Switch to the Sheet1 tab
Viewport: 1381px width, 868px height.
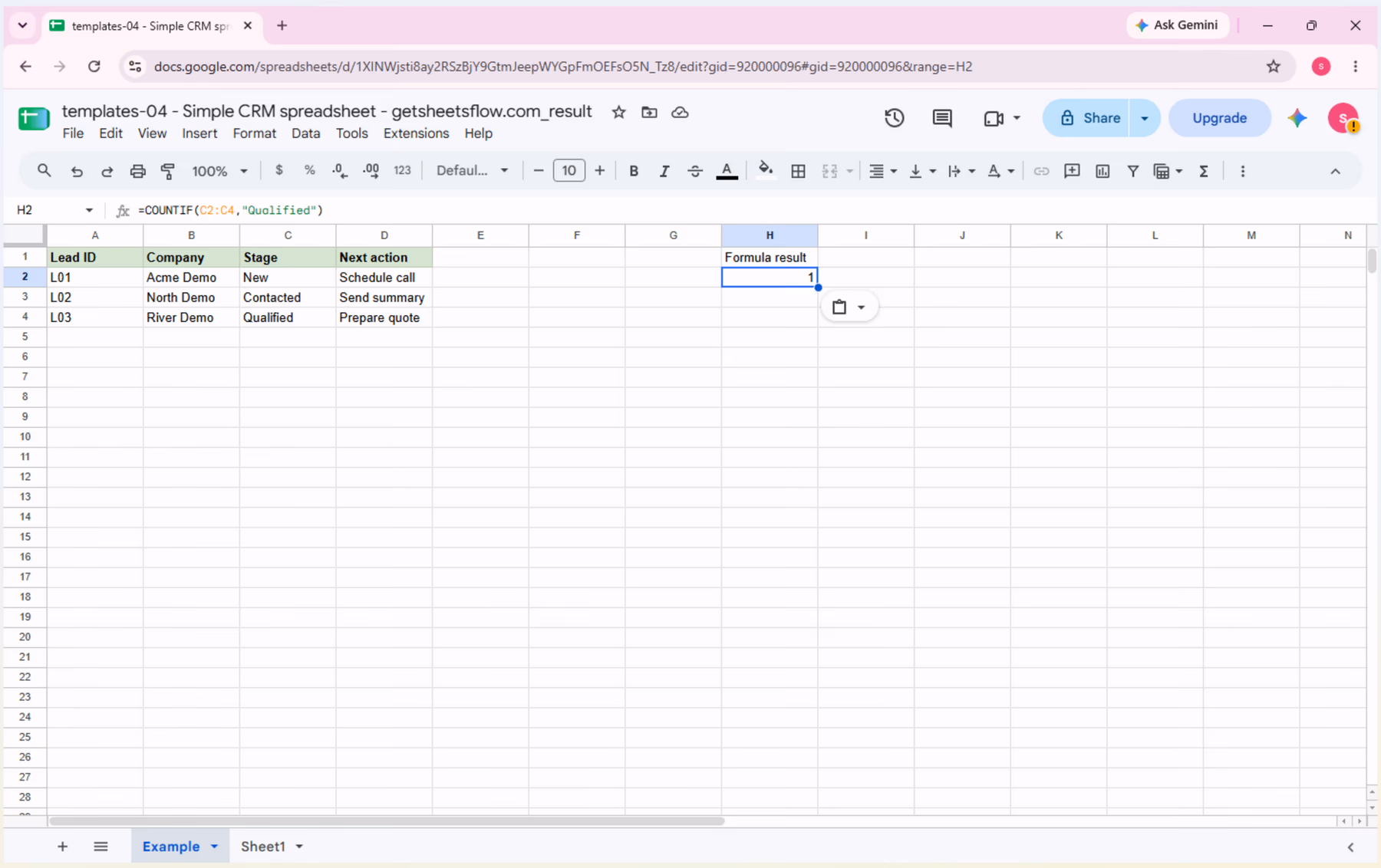262,847
